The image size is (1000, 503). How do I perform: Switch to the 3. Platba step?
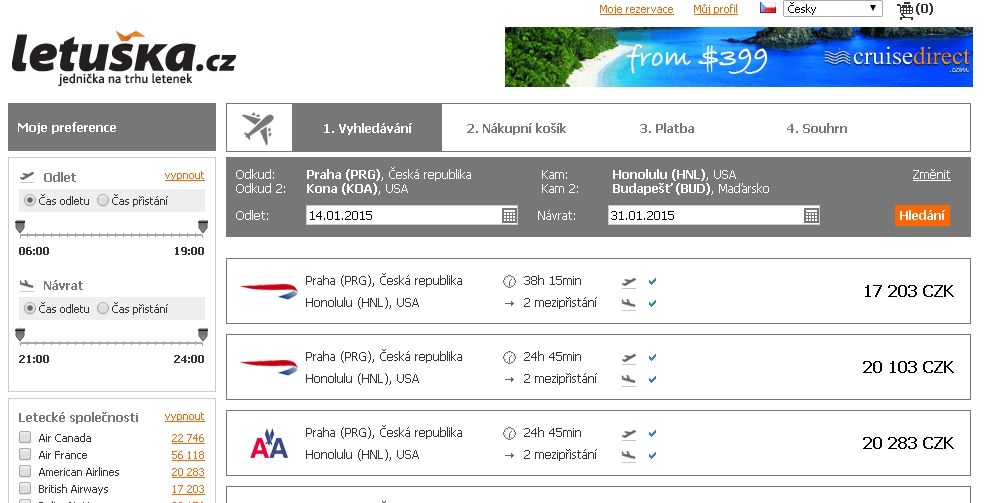[x=666, y=128]
